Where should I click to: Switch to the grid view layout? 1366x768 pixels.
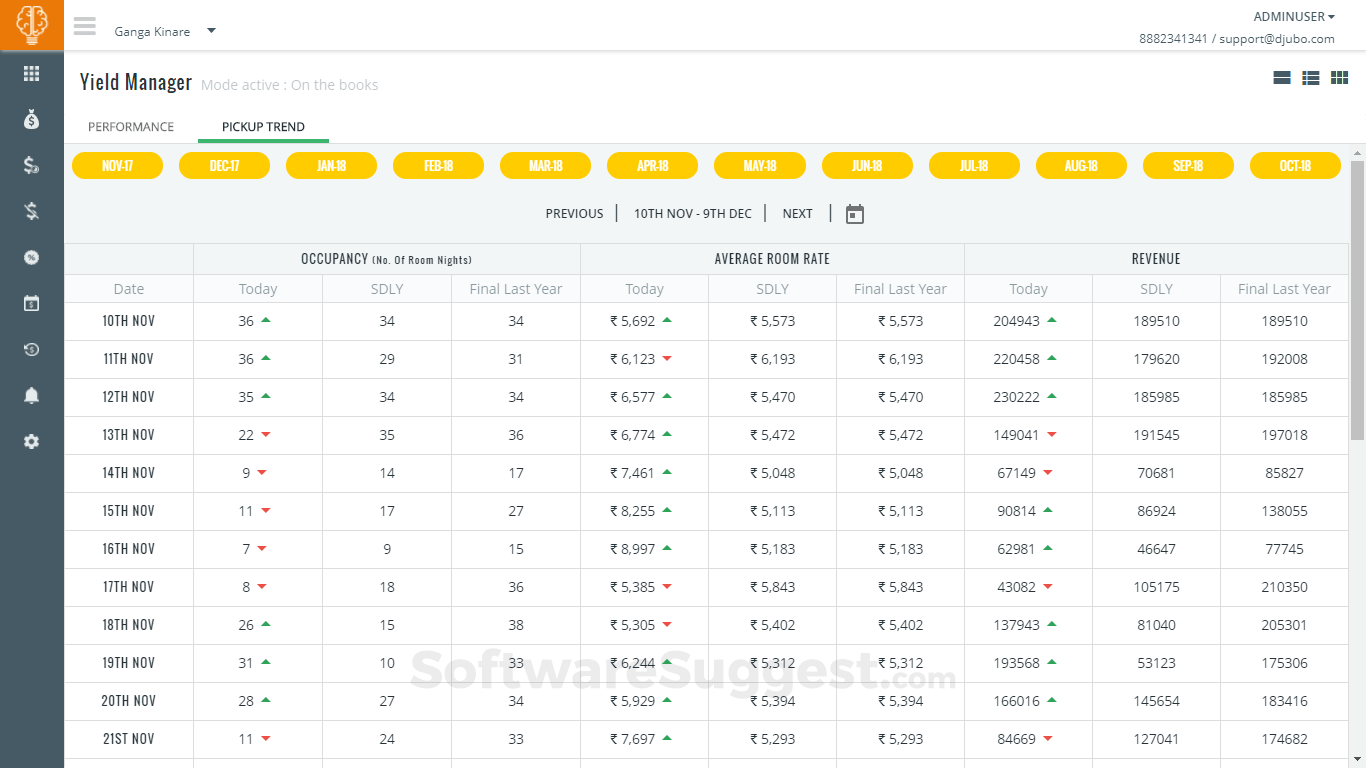pyautogui.click(x=1339, y=77)
